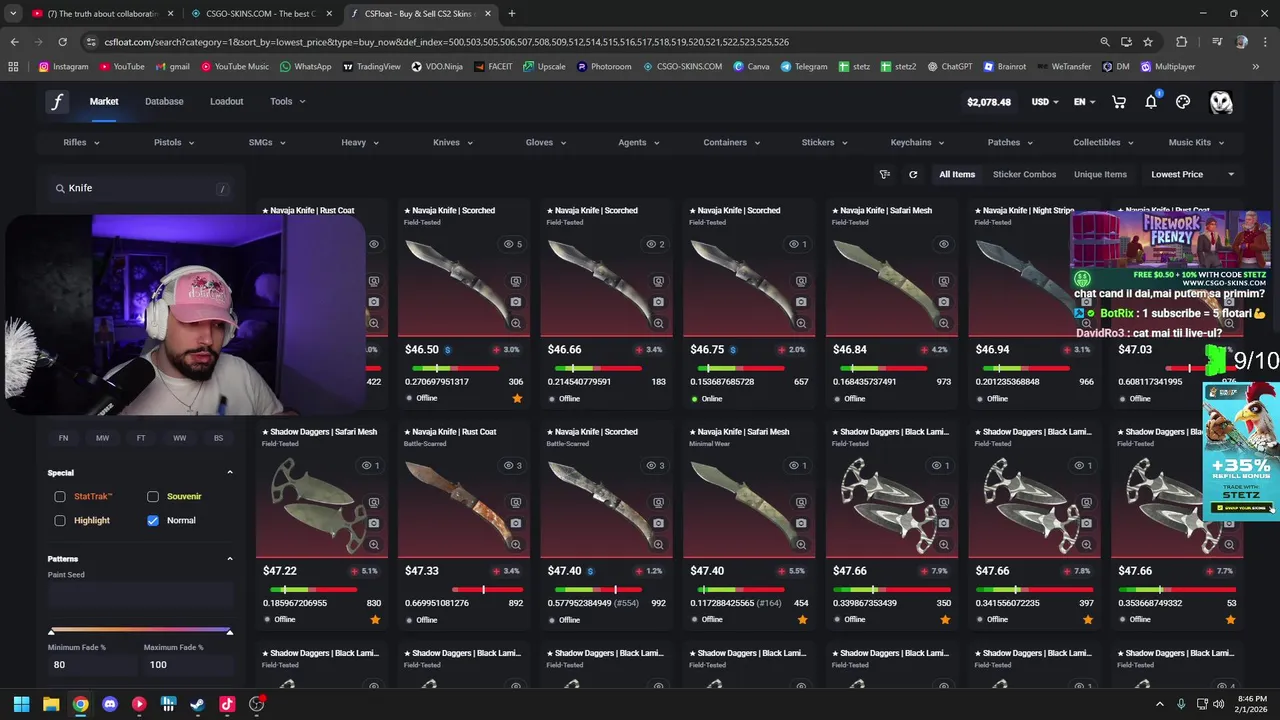
Task: Open screenshot camera on $47.33 Rust Coat Navaja
Action: pyautogui.click(x=516, y=523)
